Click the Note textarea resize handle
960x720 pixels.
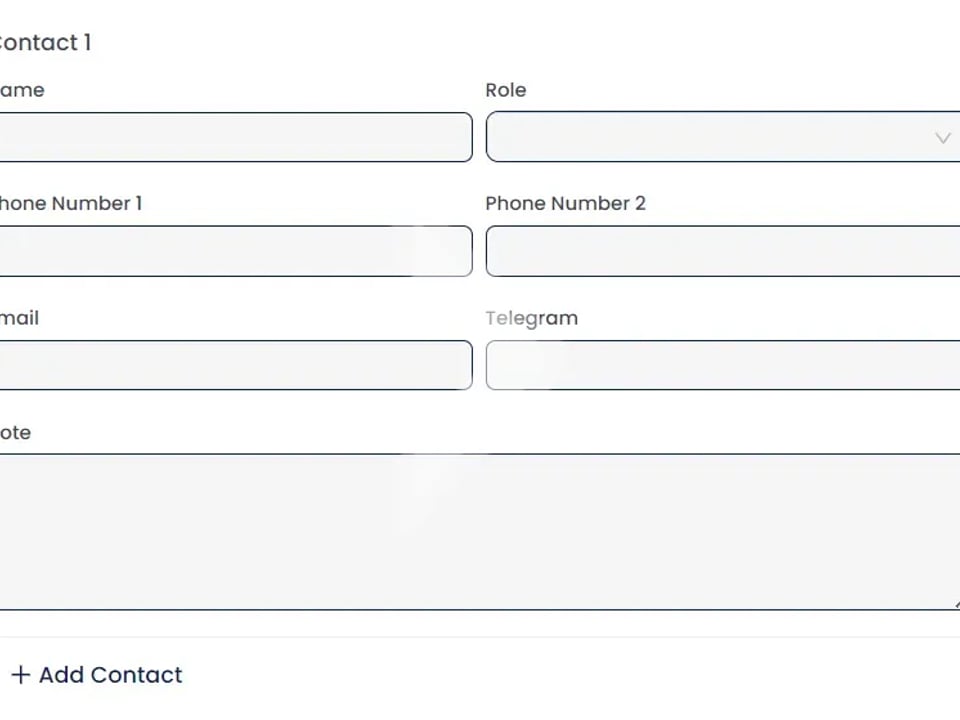[956, 605]
